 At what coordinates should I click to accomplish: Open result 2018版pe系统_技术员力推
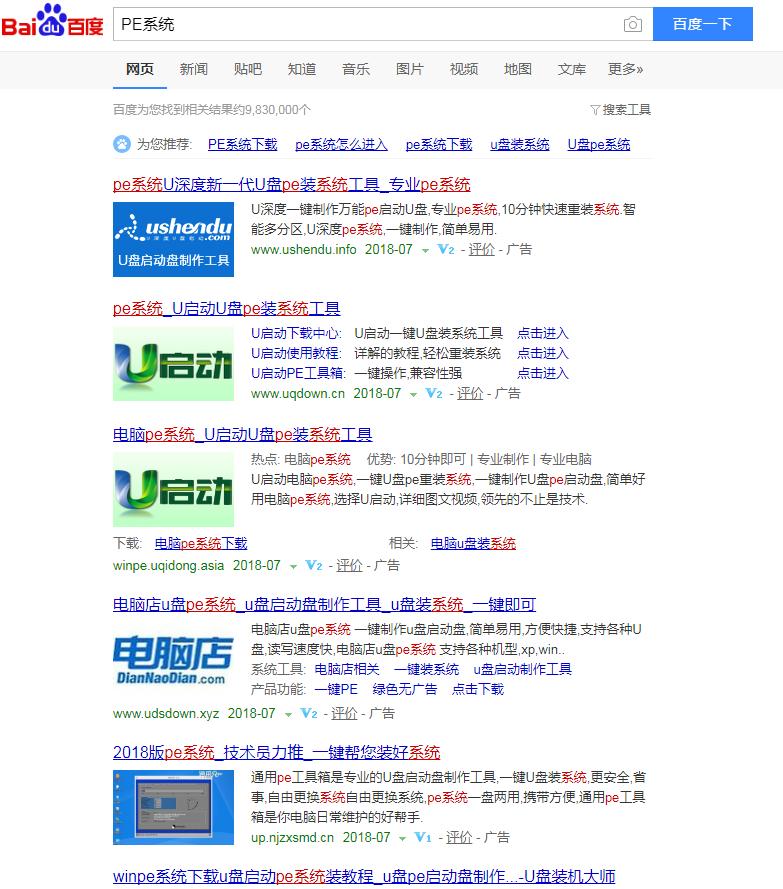(277, 752)
